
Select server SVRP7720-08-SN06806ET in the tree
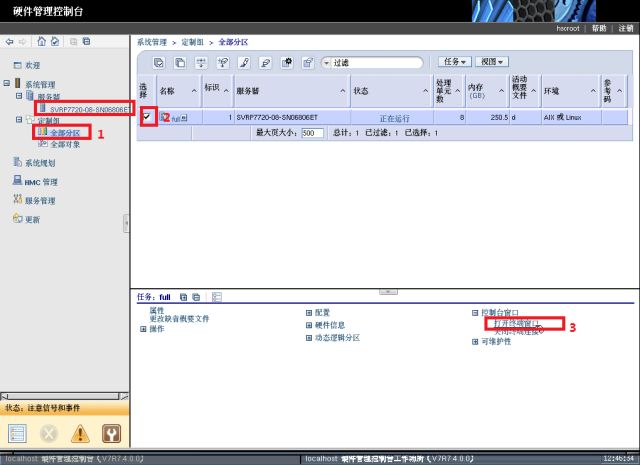coord(89,109)
